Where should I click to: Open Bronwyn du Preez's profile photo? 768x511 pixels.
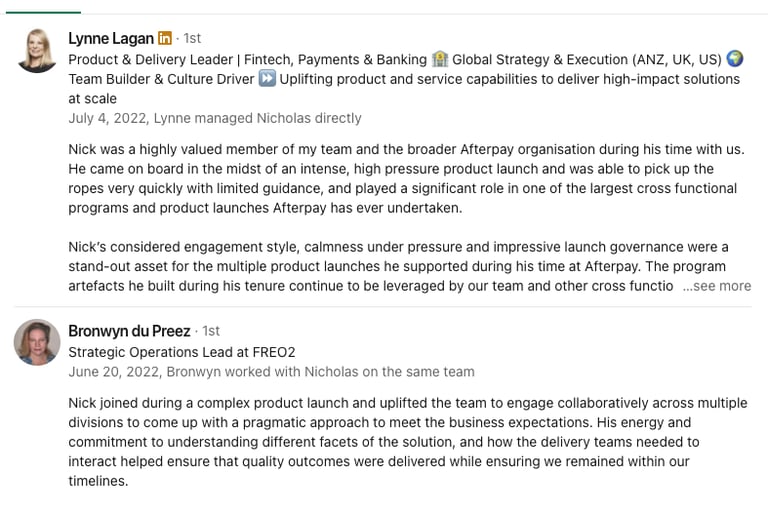pos(37,342)
